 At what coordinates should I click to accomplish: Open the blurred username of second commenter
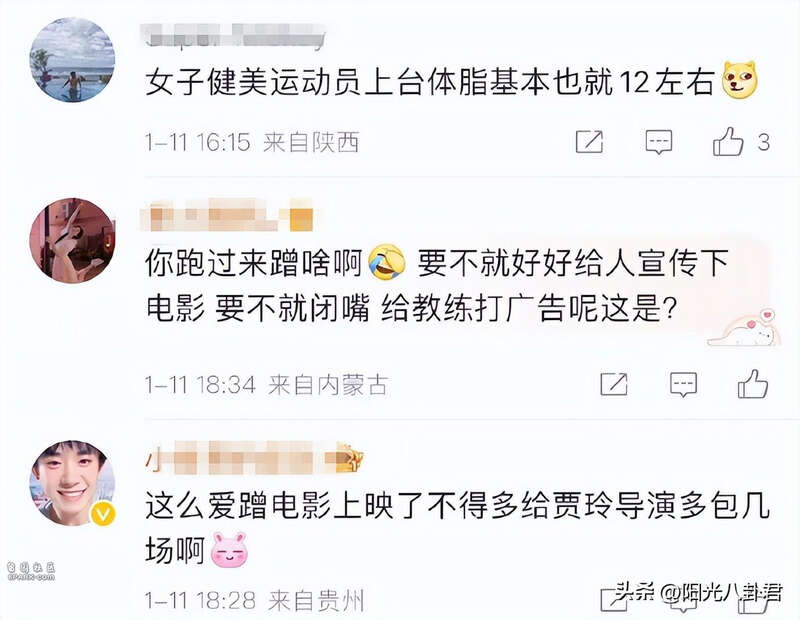(x=227, y=215)
